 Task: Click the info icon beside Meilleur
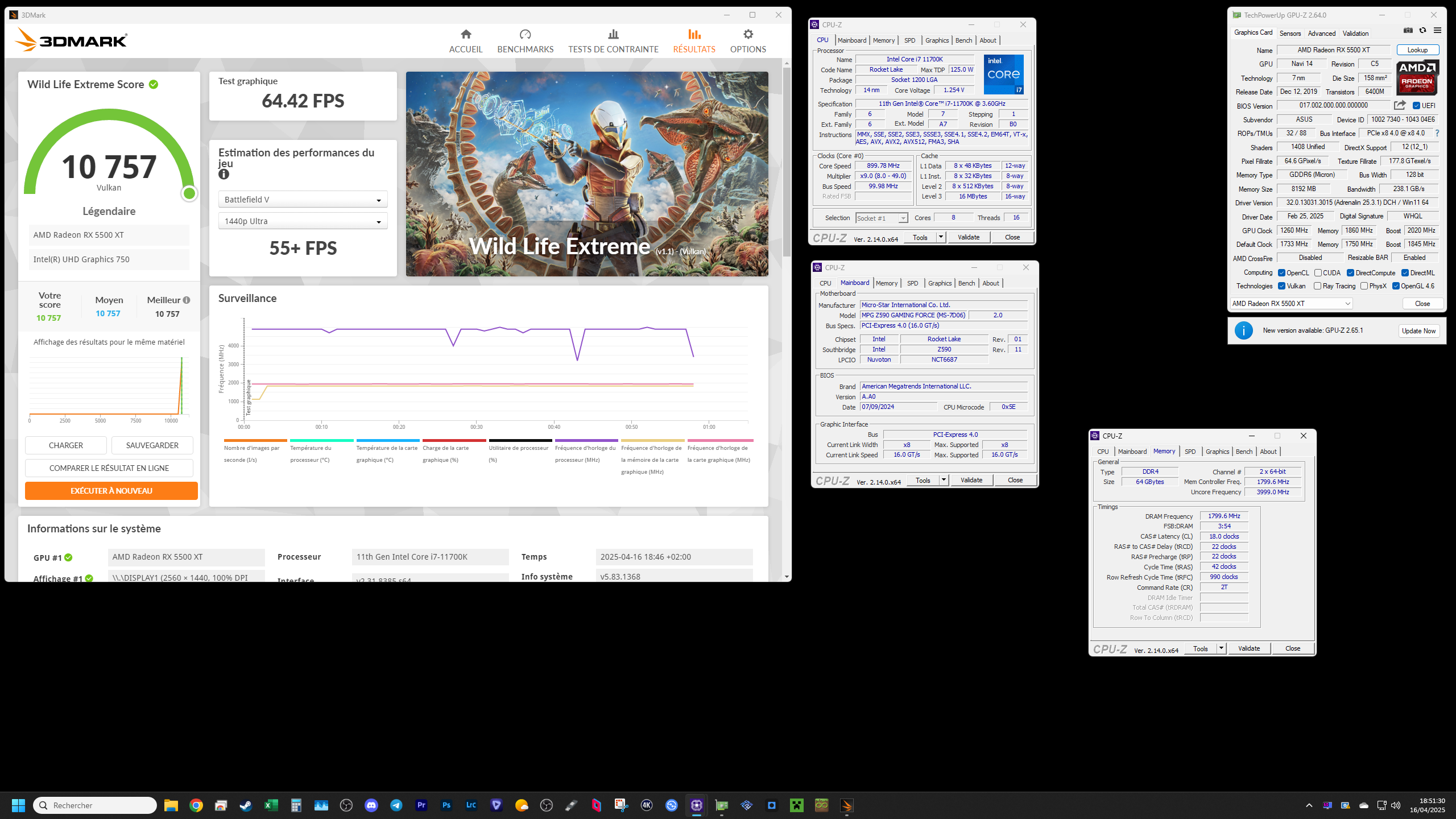(x=187, y=300)
